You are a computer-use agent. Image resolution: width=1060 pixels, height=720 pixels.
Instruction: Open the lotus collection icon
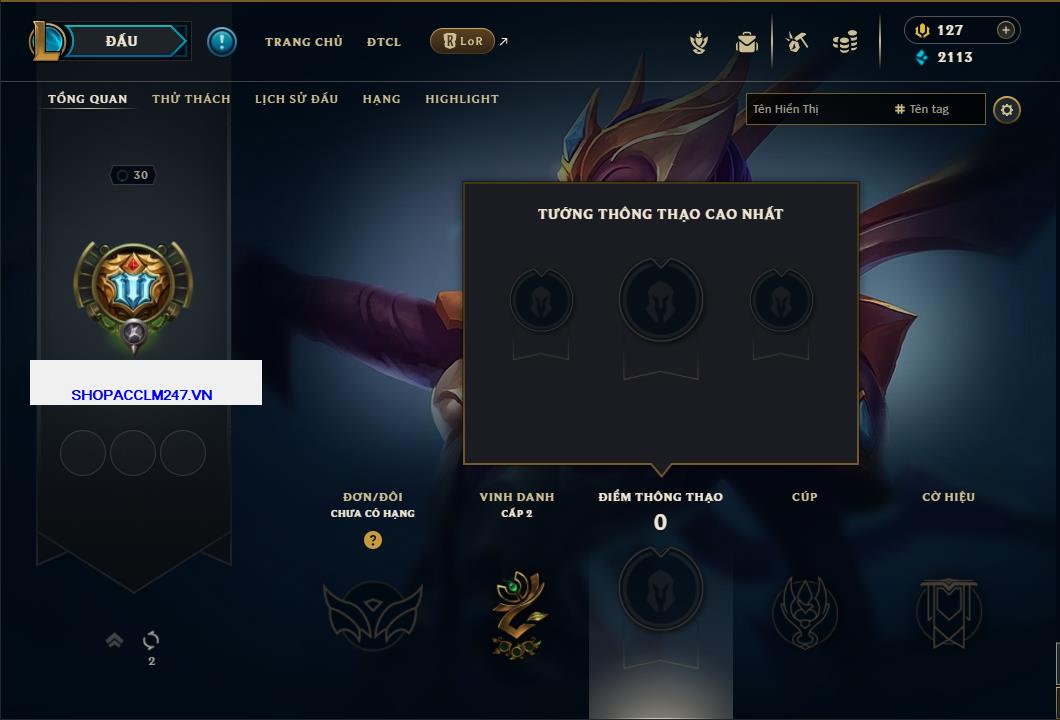699,43
